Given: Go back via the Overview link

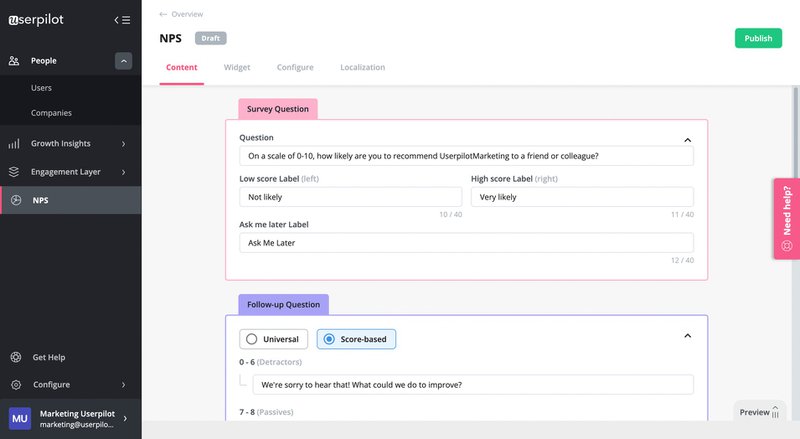Looking at the screenshot, I should pyautogui.click(x=181, y=14).
